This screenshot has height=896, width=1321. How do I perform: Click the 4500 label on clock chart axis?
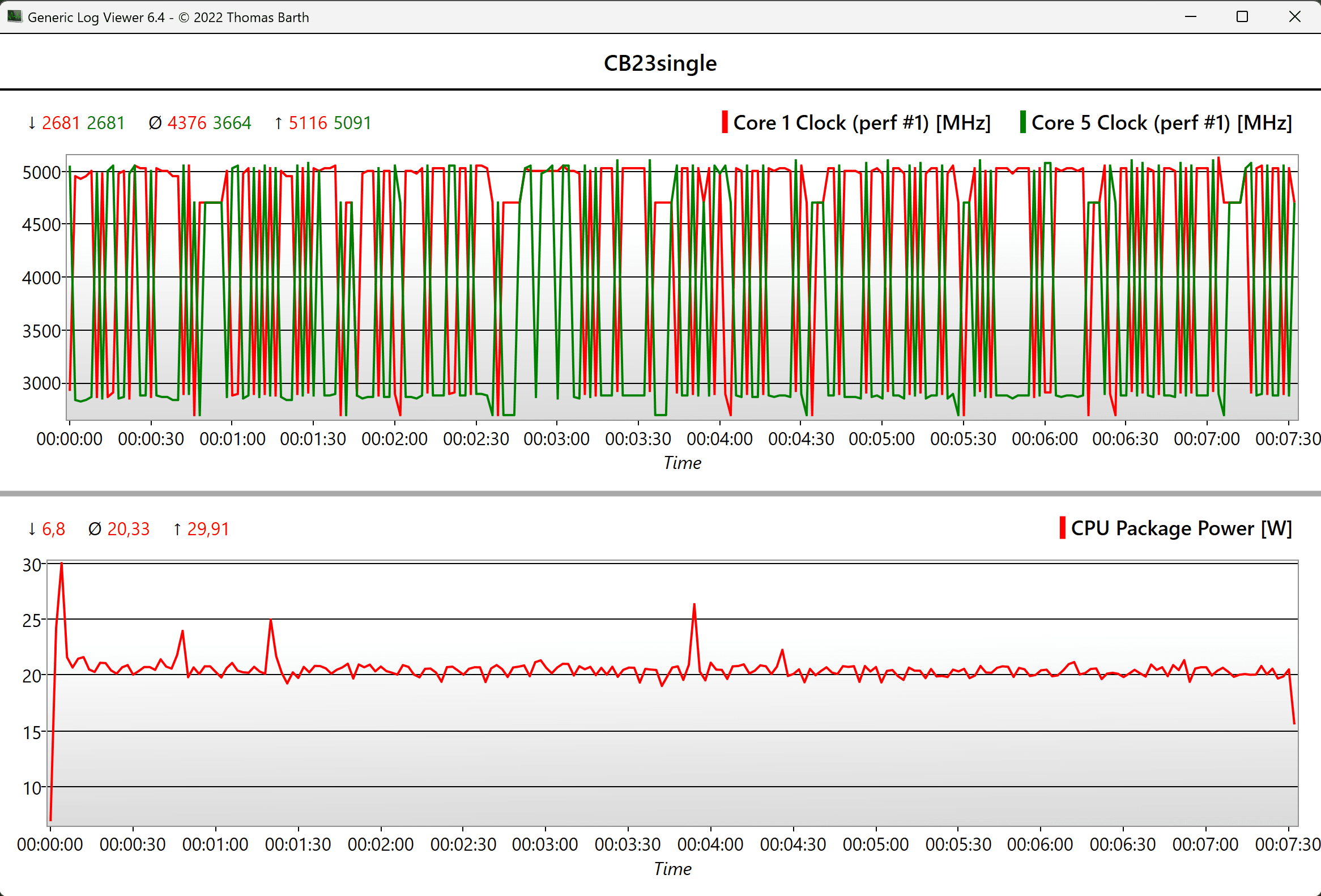(41, 224)
